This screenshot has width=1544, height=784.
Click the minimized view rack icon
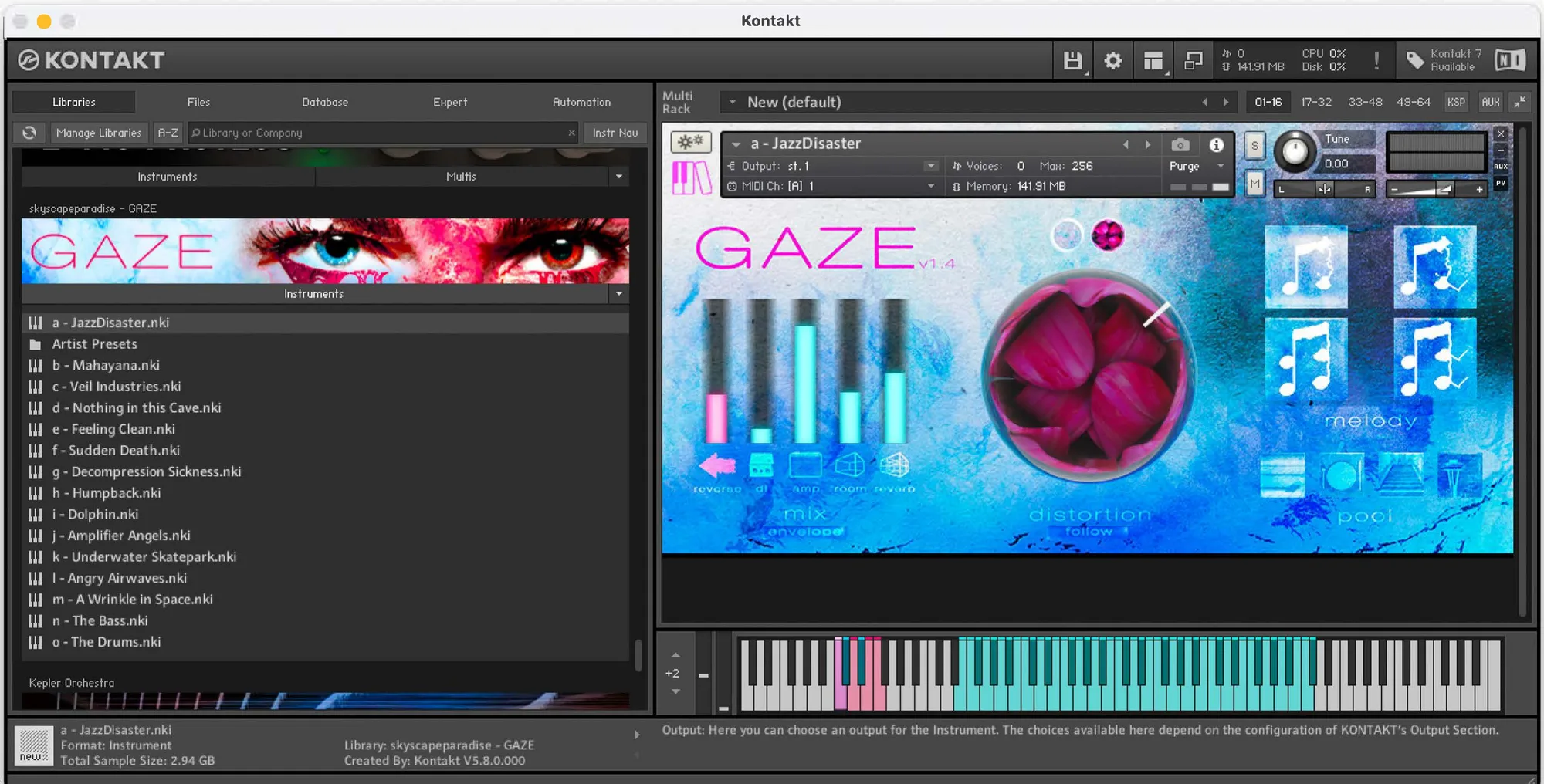(x=1194, y=61)
